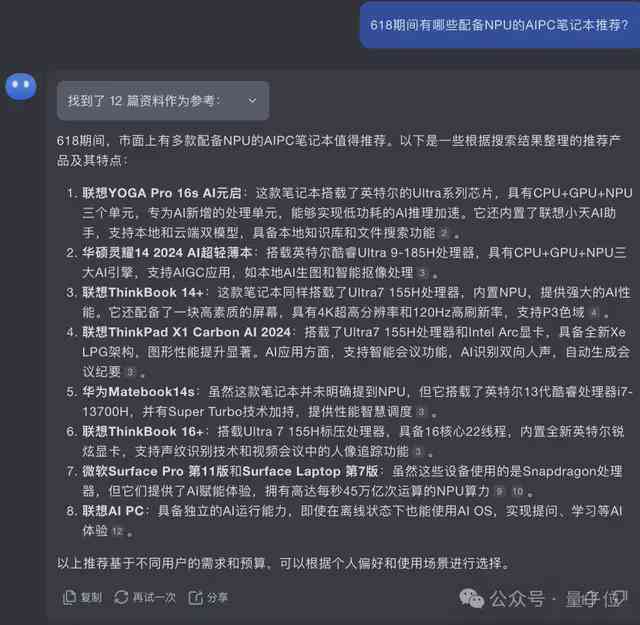Click the heading 华为Matebook14s
The image size is (640, 625).
coord(138,392)
